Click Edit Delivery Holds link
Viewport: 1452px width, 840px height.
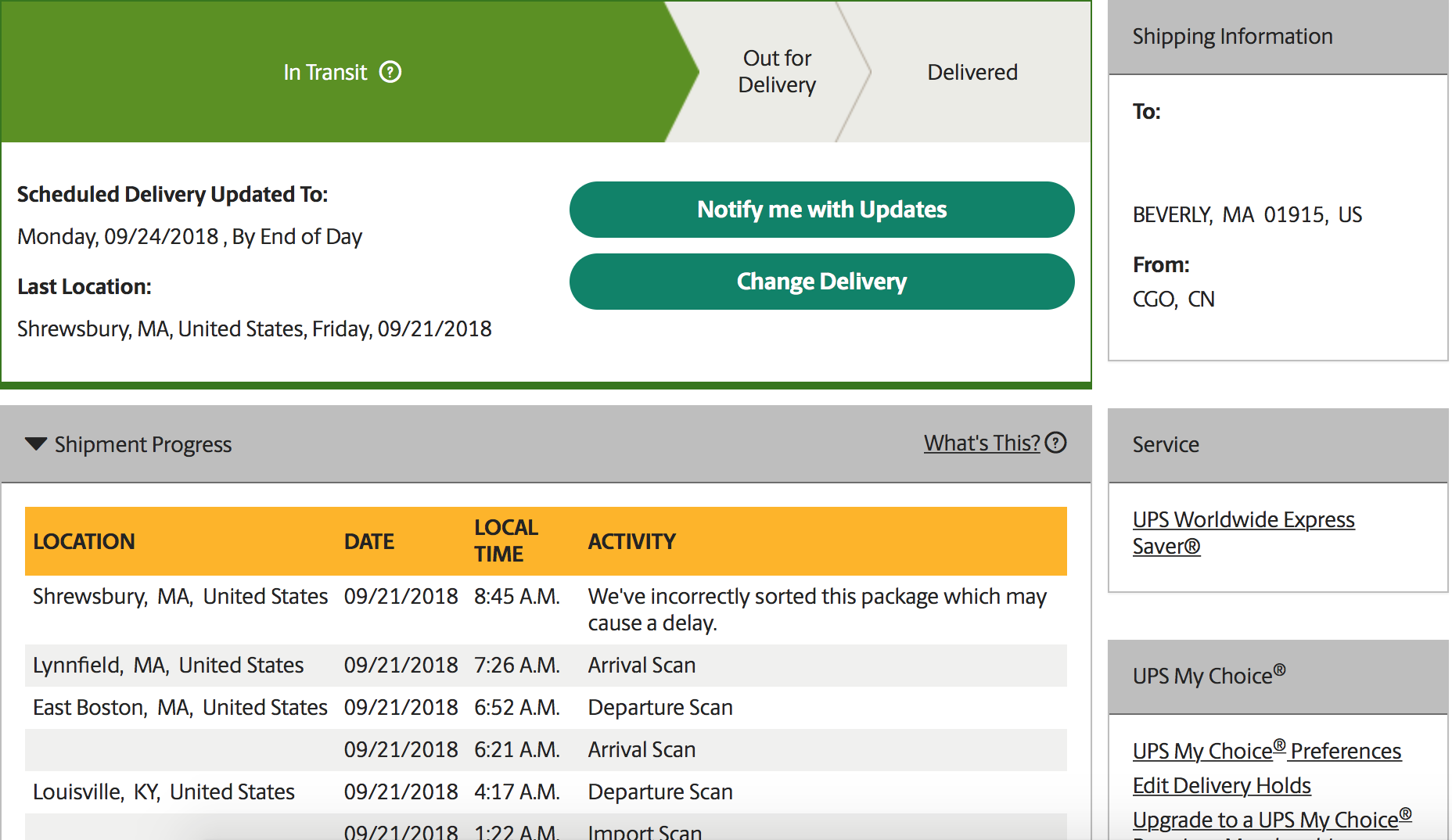click(1221, 785)
